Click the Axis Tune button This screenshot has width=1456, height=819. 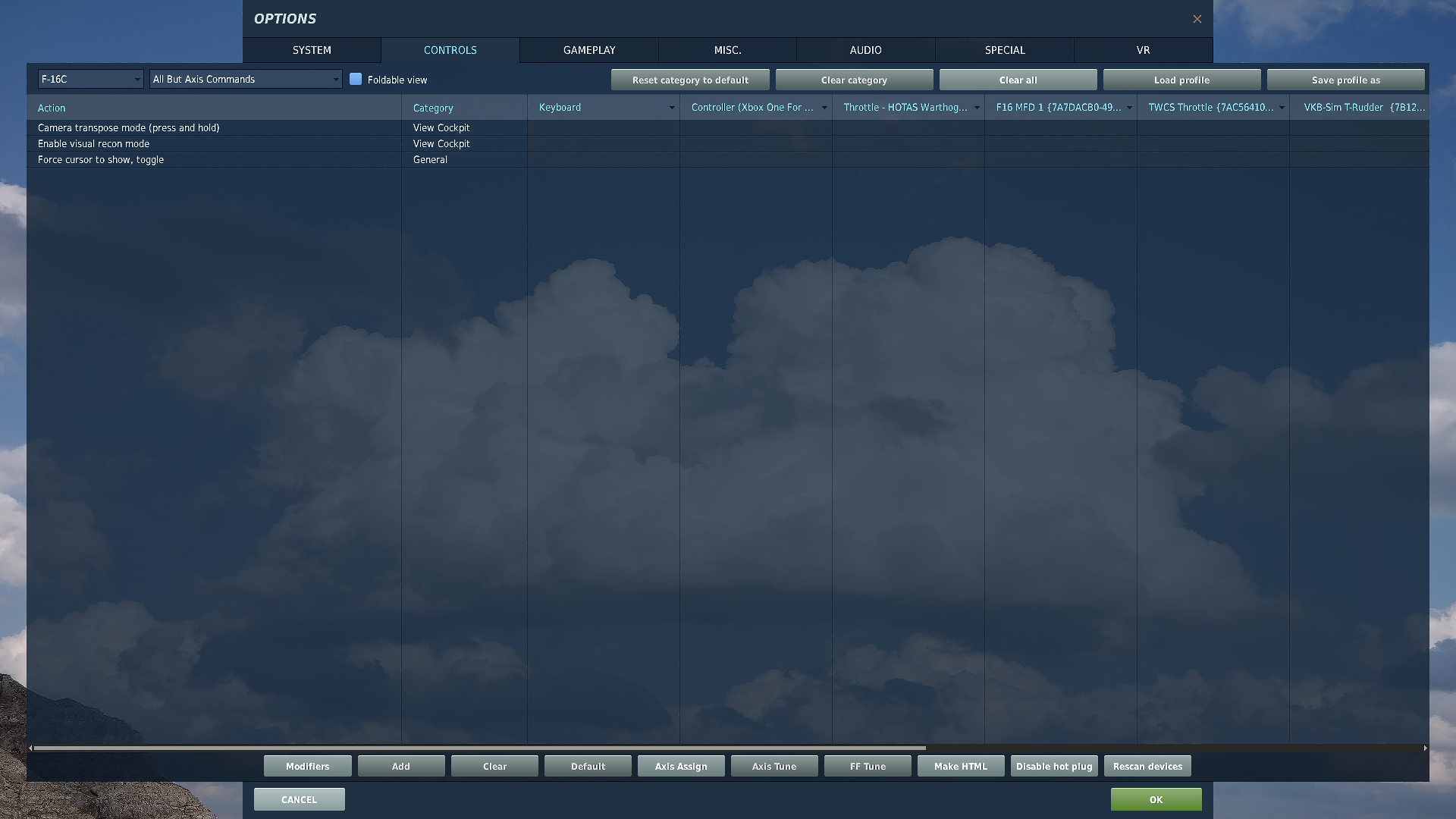pyautogui.click(x=774, y=766)
